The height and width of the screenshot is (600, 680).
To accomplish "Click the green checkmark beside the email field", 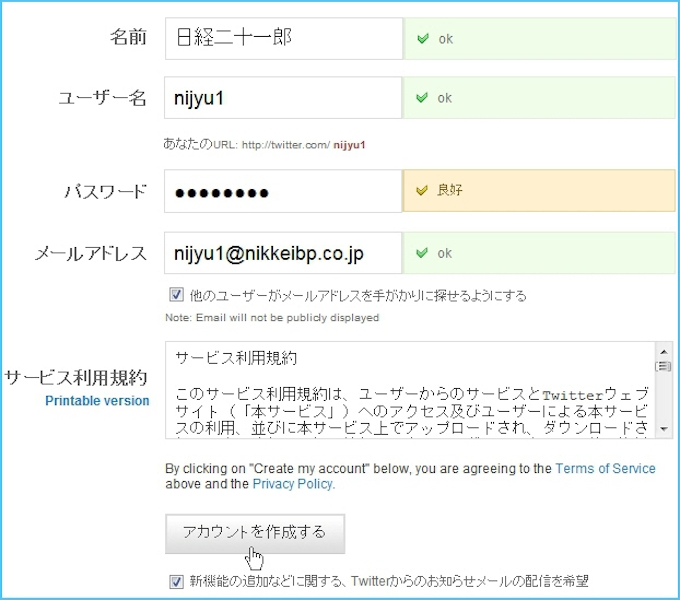I will 423,253.
